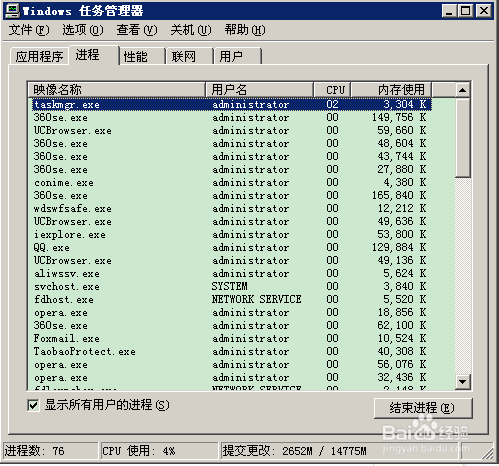Select the wdswfsafe.exe process
Screen dimensions: 499x466
point(232,208)
